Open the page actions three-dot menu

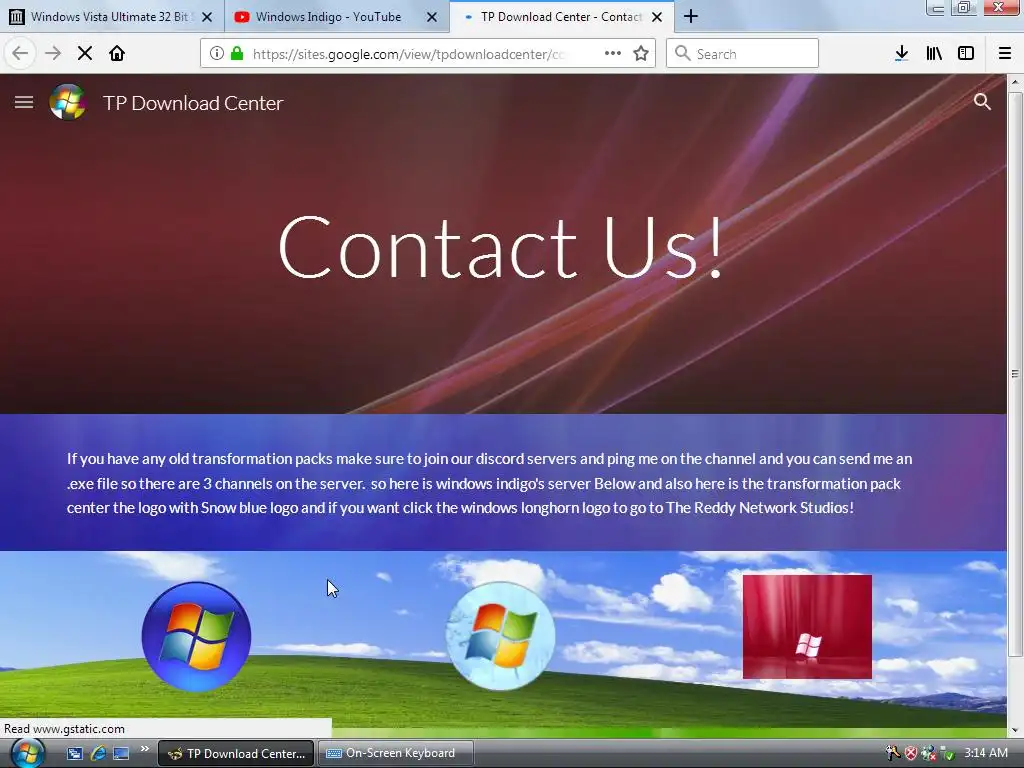point(613,54)
